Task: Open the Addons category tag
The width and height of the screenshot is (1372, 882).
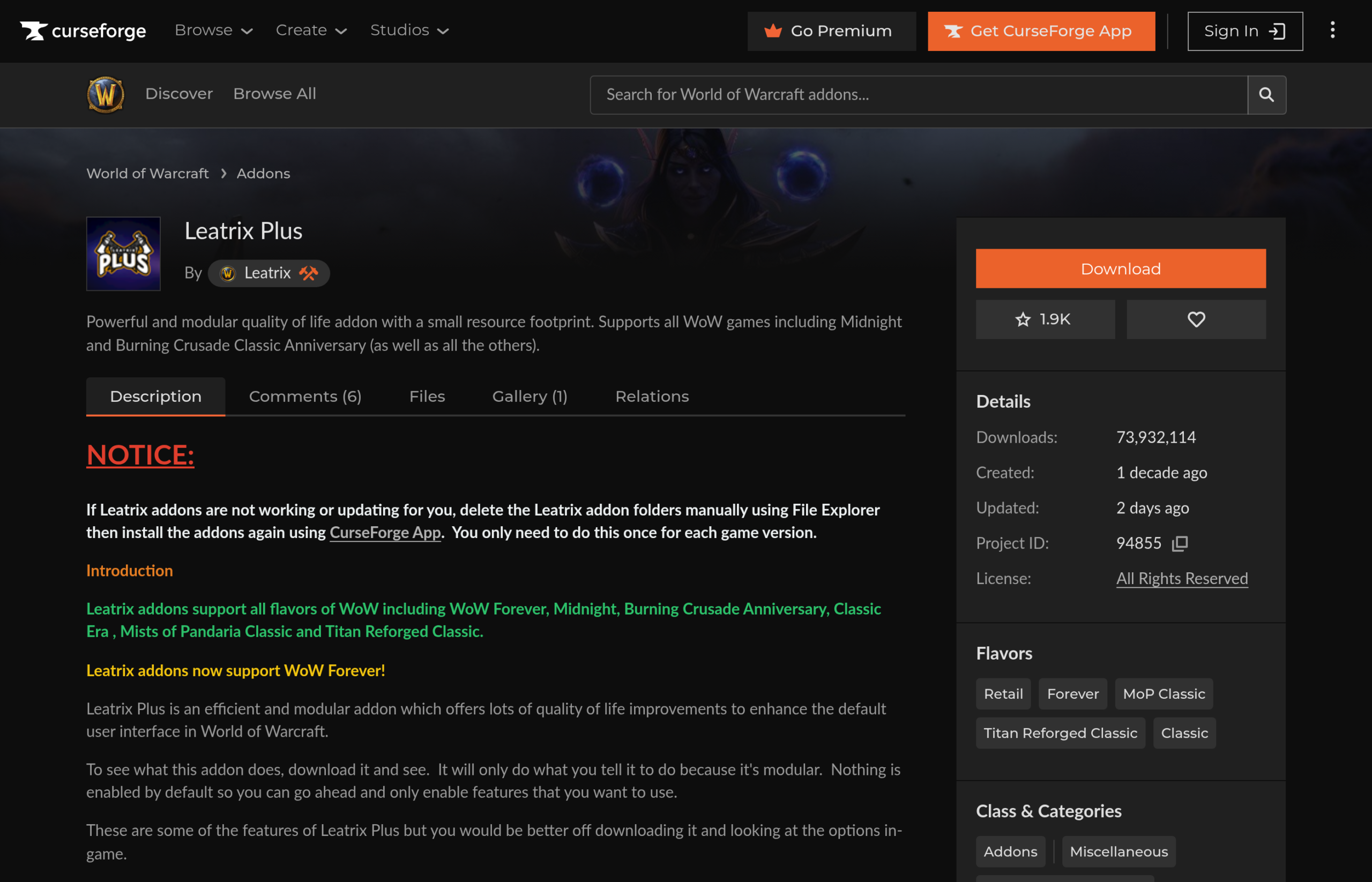Action: coord(1011,852)
